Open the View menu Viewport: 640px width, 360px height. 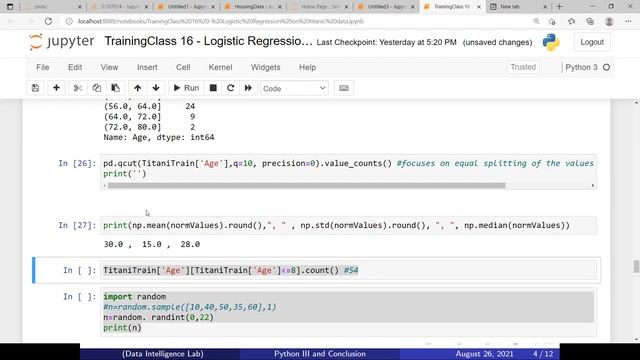(x=109, y=67)
